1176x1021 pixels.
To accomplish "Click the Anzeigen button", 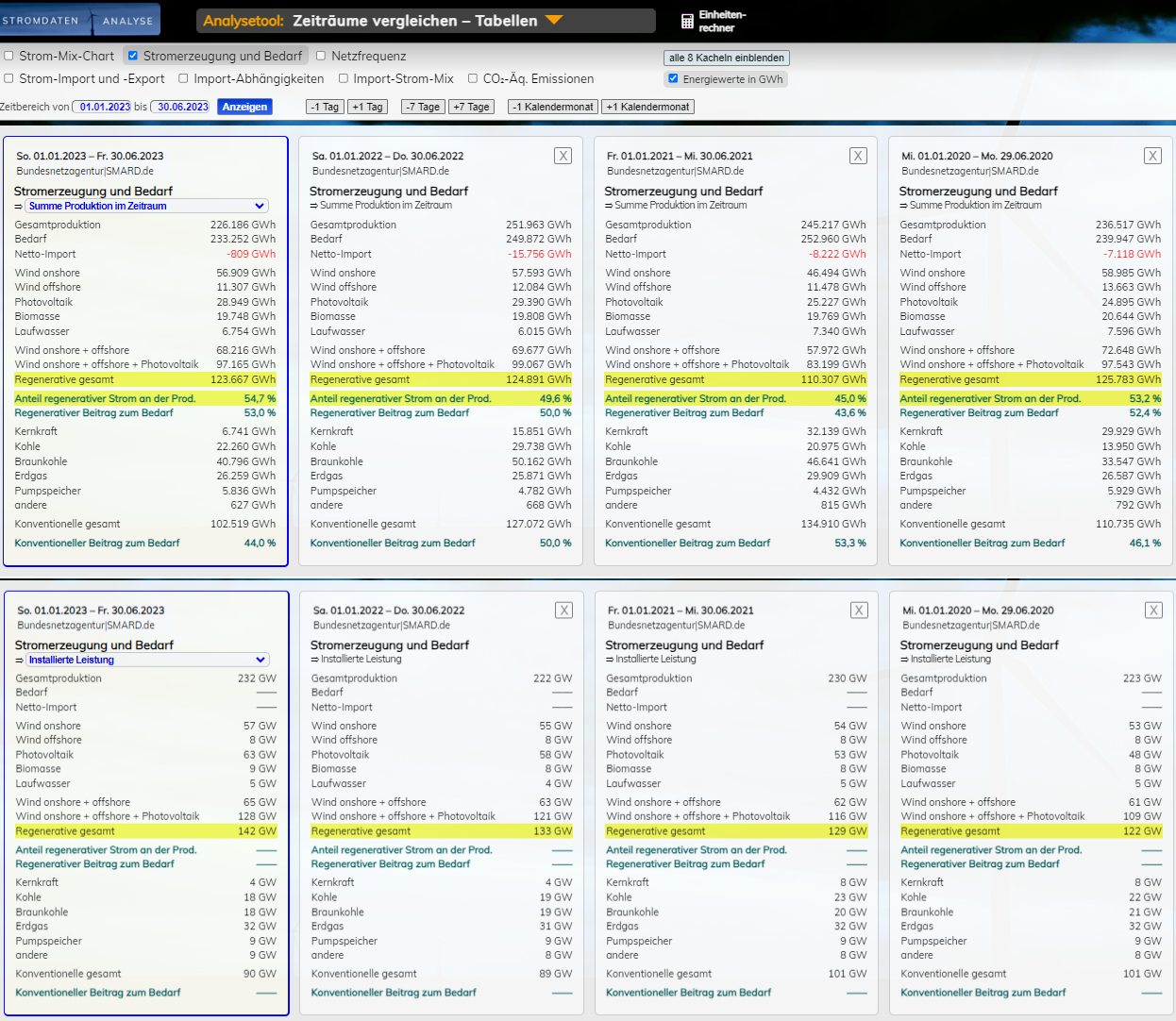I will (244, 107).
